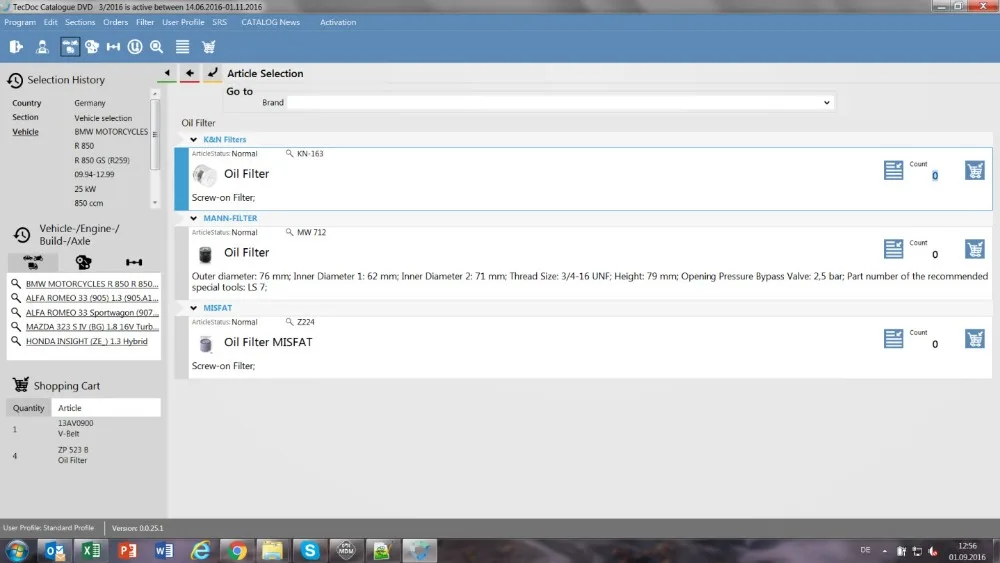
Task: Click the yellow-underlined return arrow button
Action: point(212,73)
